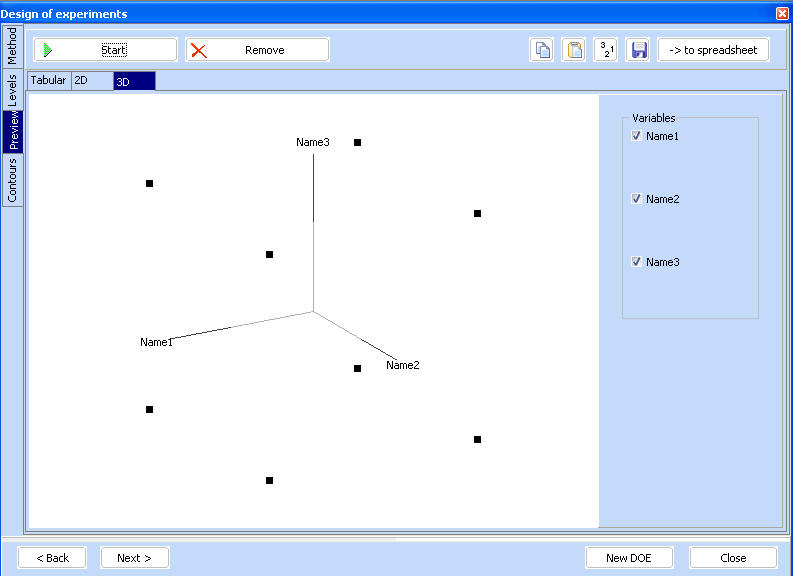This screenshot has width=793, height=576.
Task: Open the Method vertical tab
Action: [x=12, y=46]
